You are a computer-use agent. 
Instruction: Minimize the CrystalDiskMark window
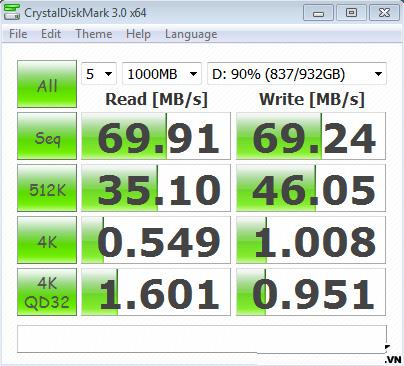pos(319,13)
